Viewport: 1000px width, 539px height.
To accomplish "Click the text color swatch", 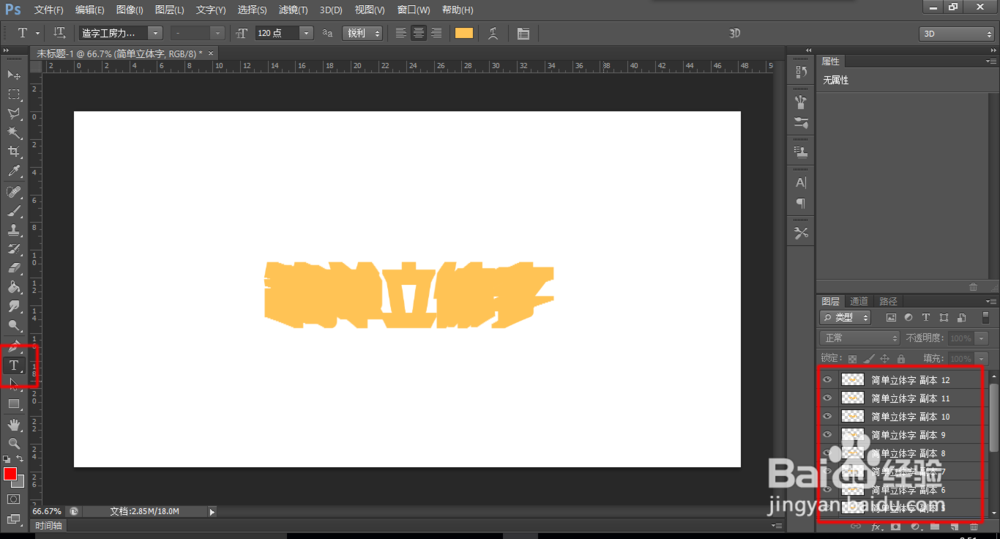I will click(x=464, y=33).
